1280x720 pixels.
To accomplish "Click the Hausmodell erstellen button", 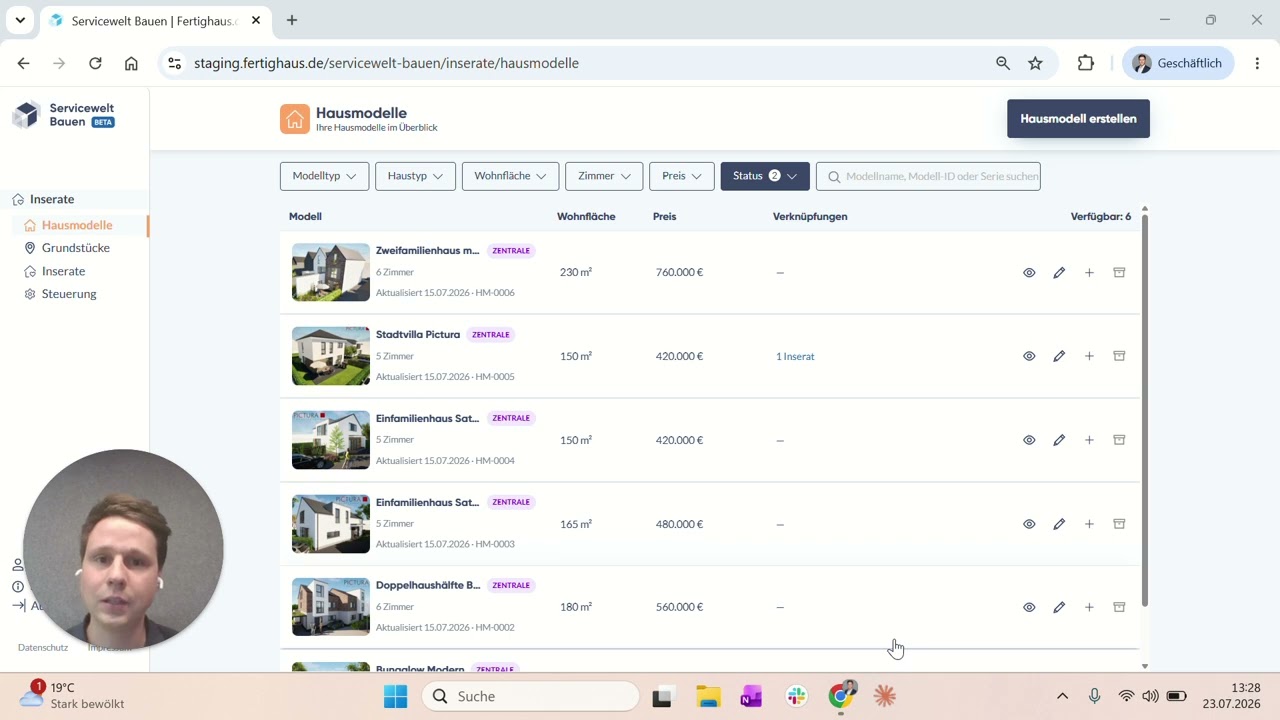I will [1078, 118].
